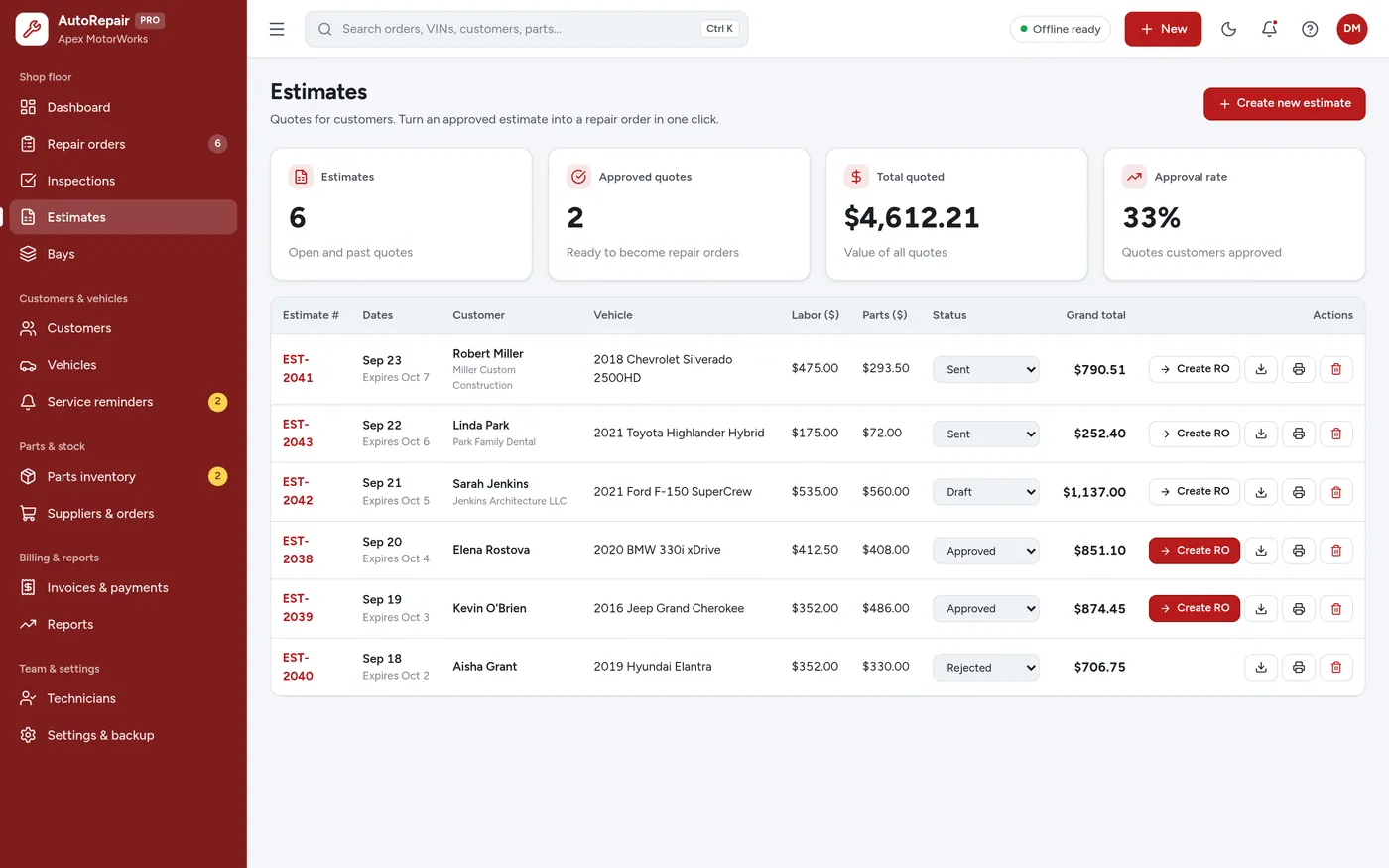Image resolution: width=1389 pixels, height=868 pixels.
Task: Print estimate EST-2038
Action: pos(1299,551)
